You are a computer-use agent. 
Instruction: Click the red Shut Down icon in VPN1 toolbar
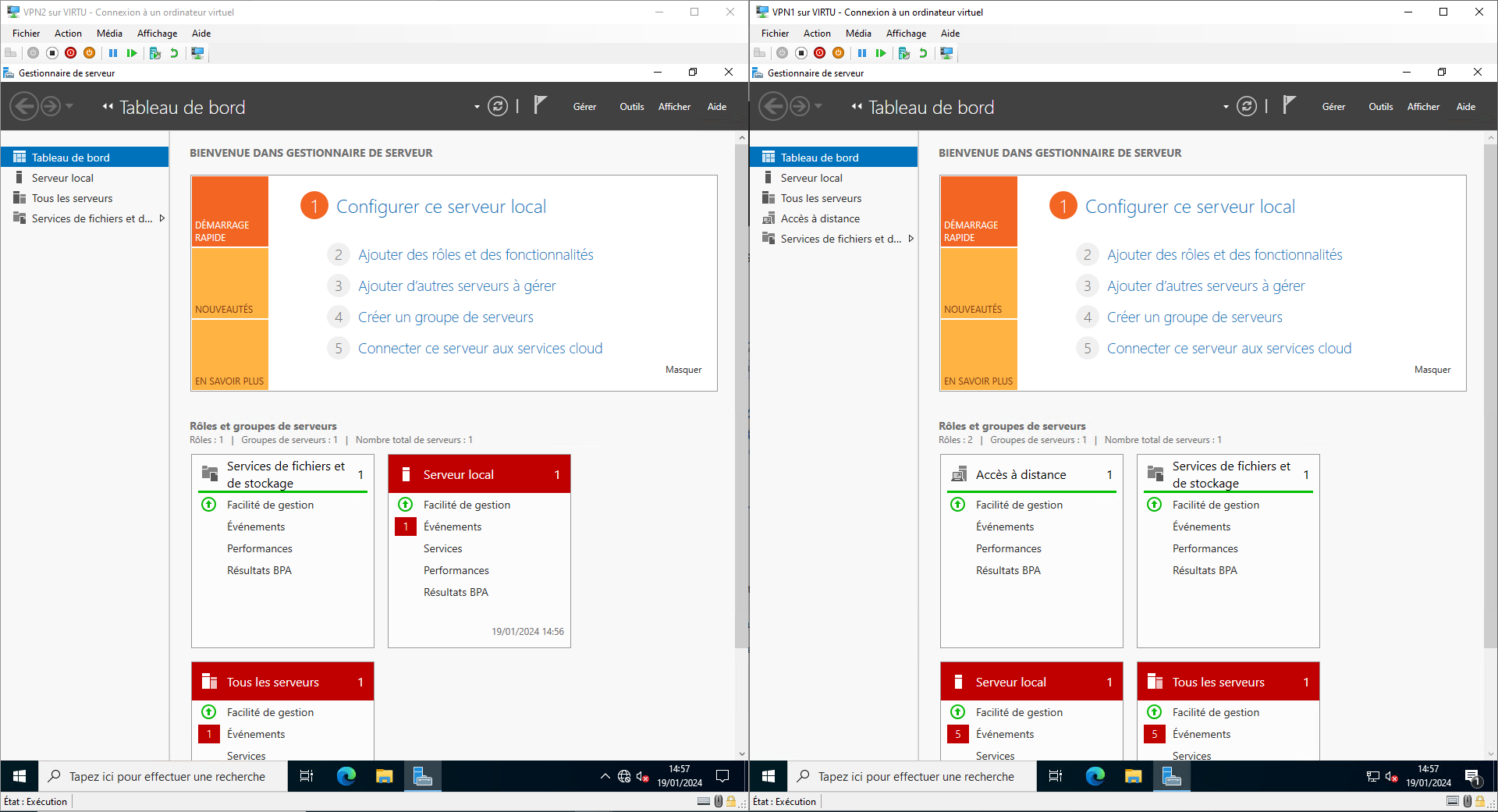click(819, 53)
